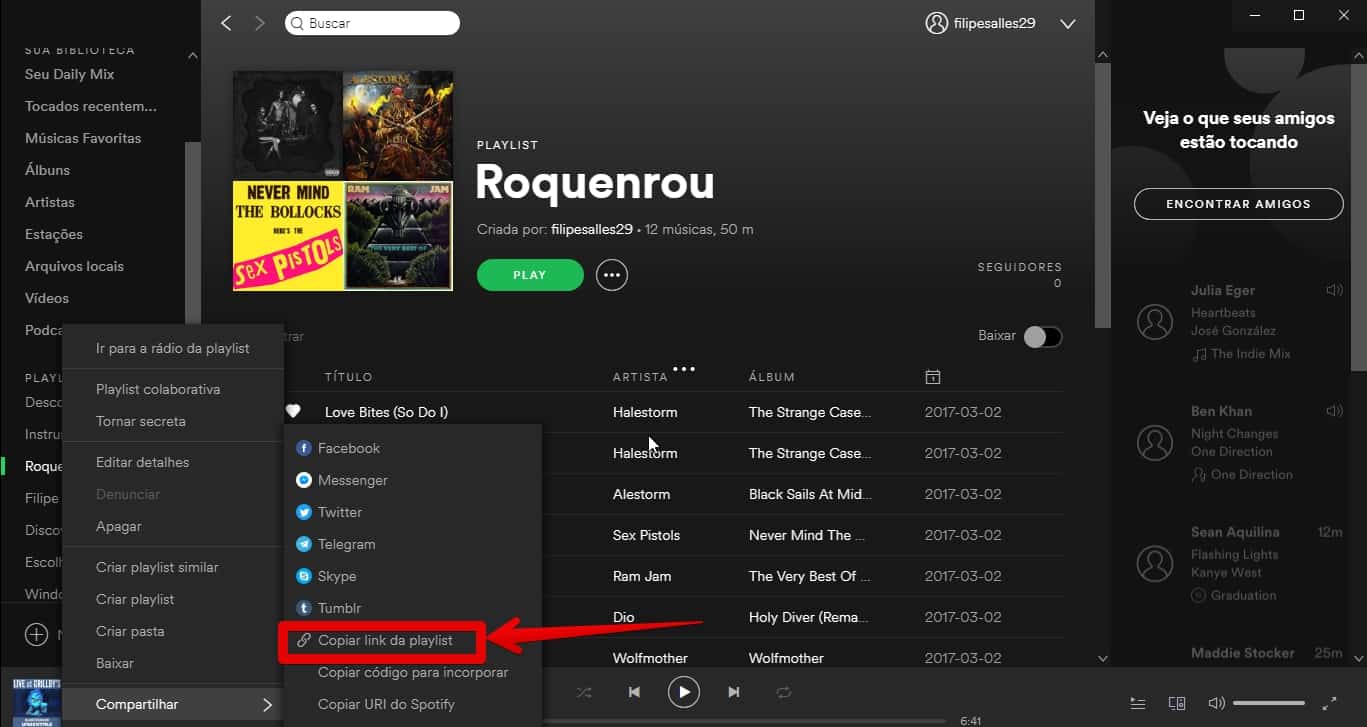1367x727 pixels.
Task: Open creator link filipesalles29 under playlist title
Action: [592, 229]
